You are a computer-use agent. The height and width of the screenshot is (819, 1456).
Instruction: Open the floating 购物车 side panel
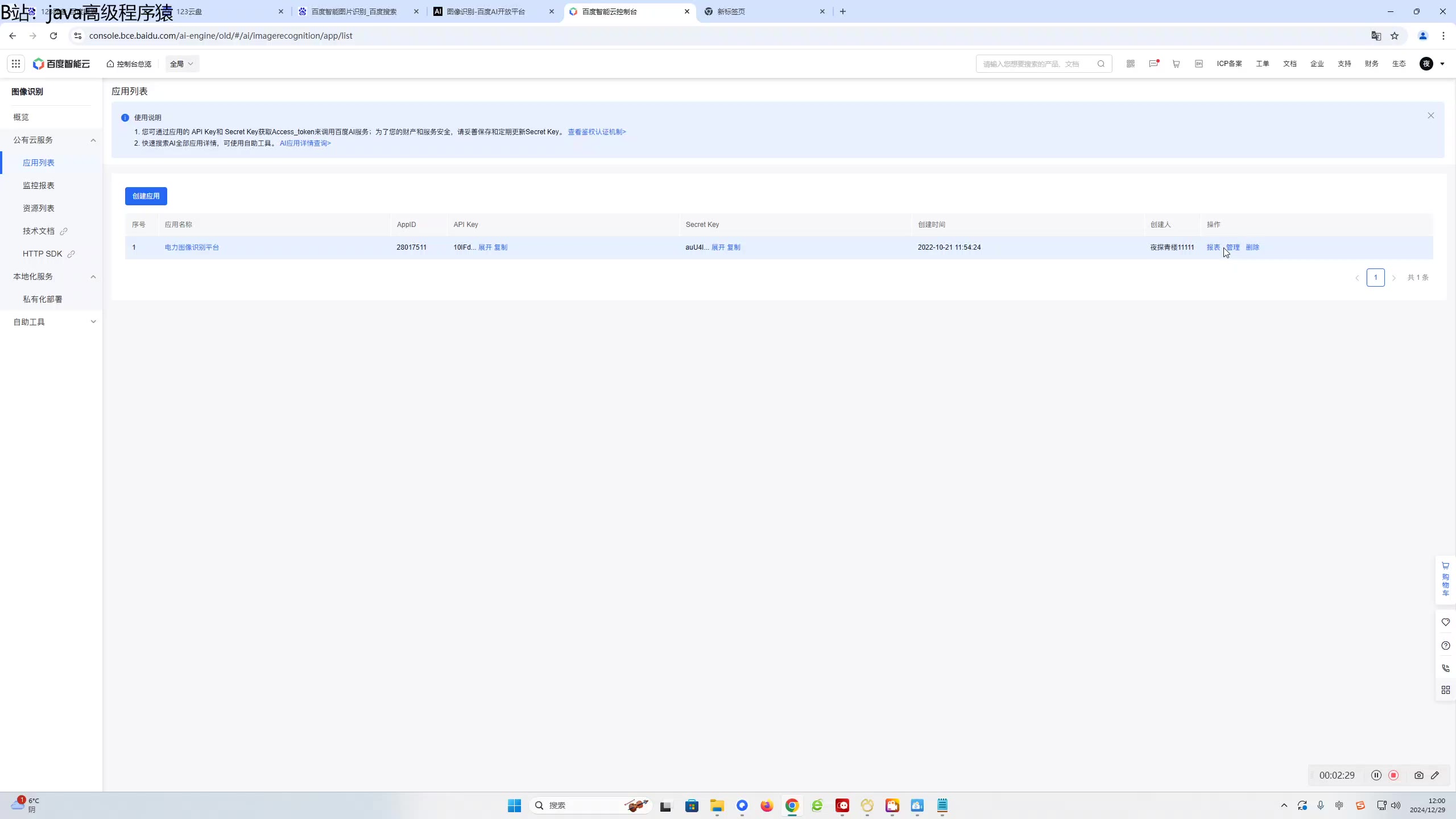pos(1445,580)
